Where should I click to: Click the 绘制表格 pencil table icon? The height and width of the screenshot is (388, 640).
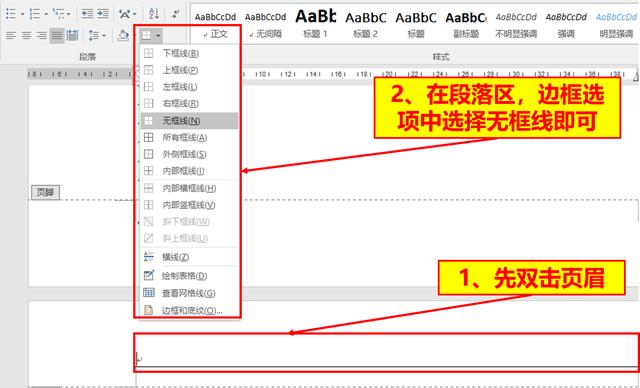coord(149,275)
